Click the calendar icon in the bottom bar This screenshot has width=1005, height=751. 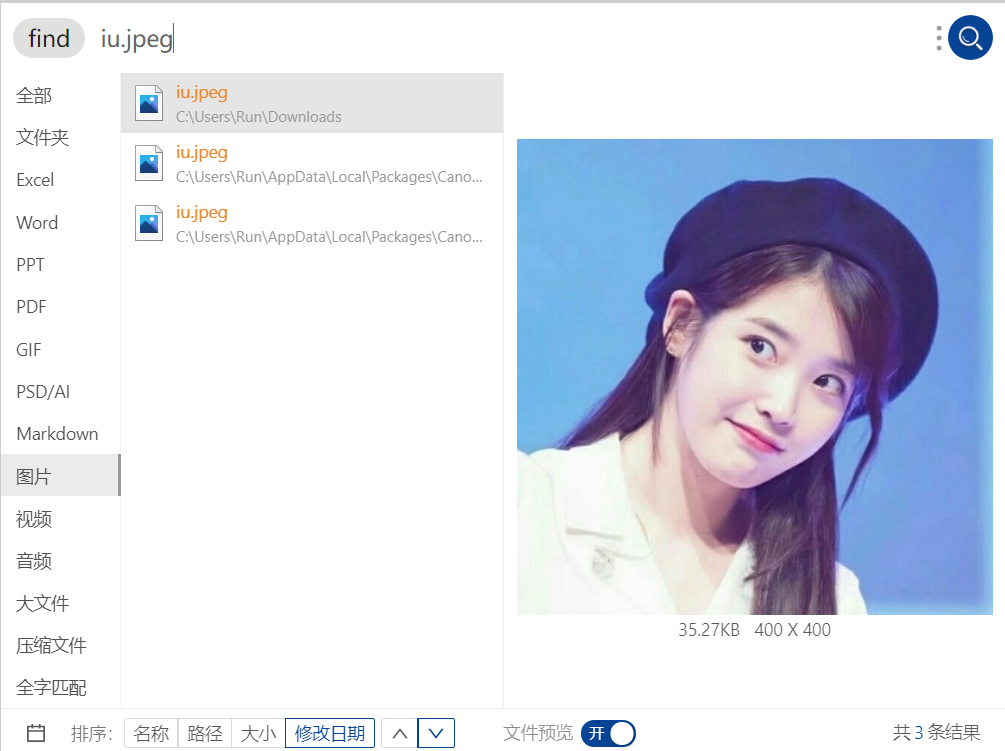(x=35, y=733)
